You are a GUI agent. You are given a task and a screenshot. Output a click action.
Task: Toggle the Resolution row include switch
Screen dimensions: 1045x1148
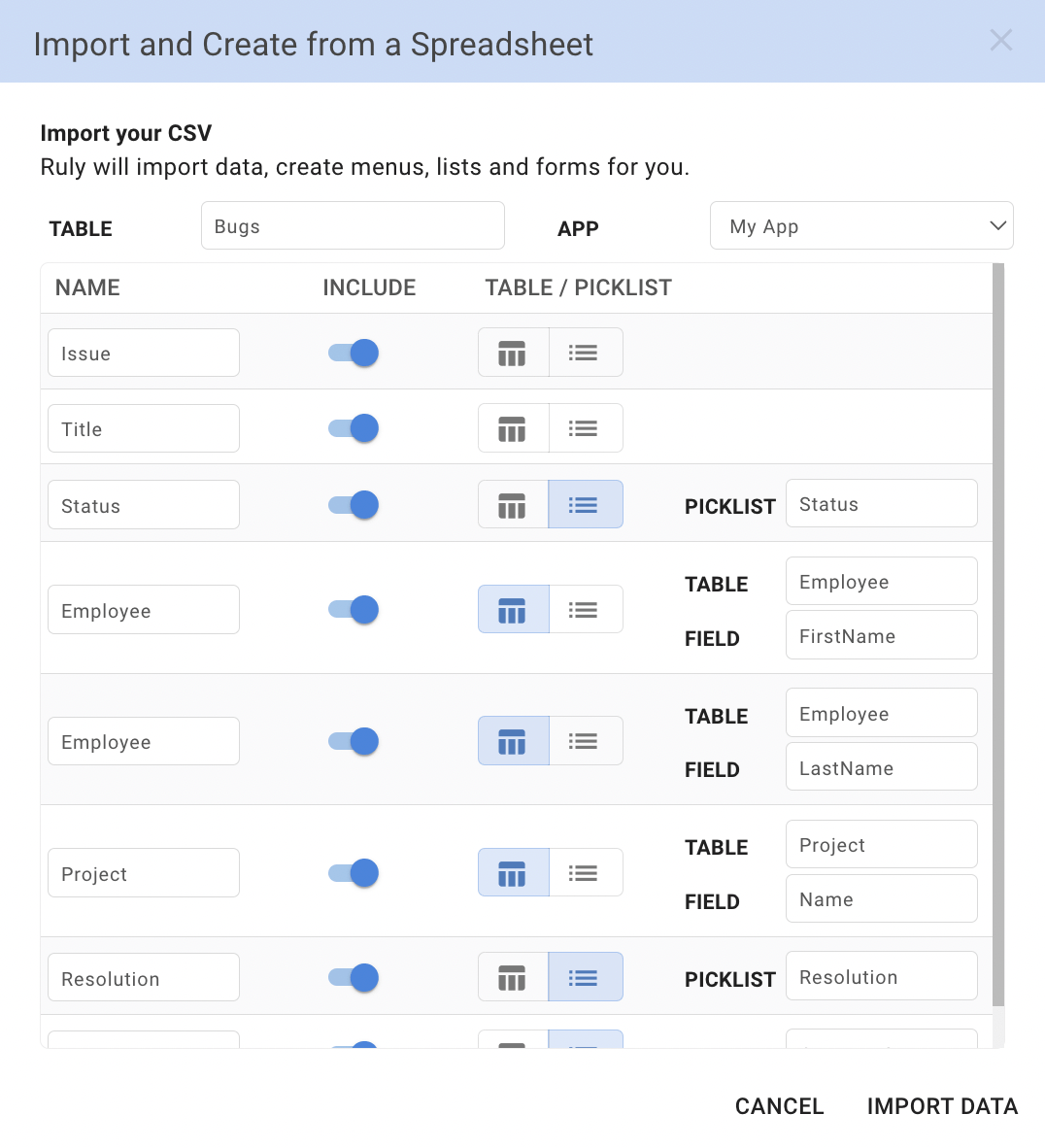pos(354,977)
